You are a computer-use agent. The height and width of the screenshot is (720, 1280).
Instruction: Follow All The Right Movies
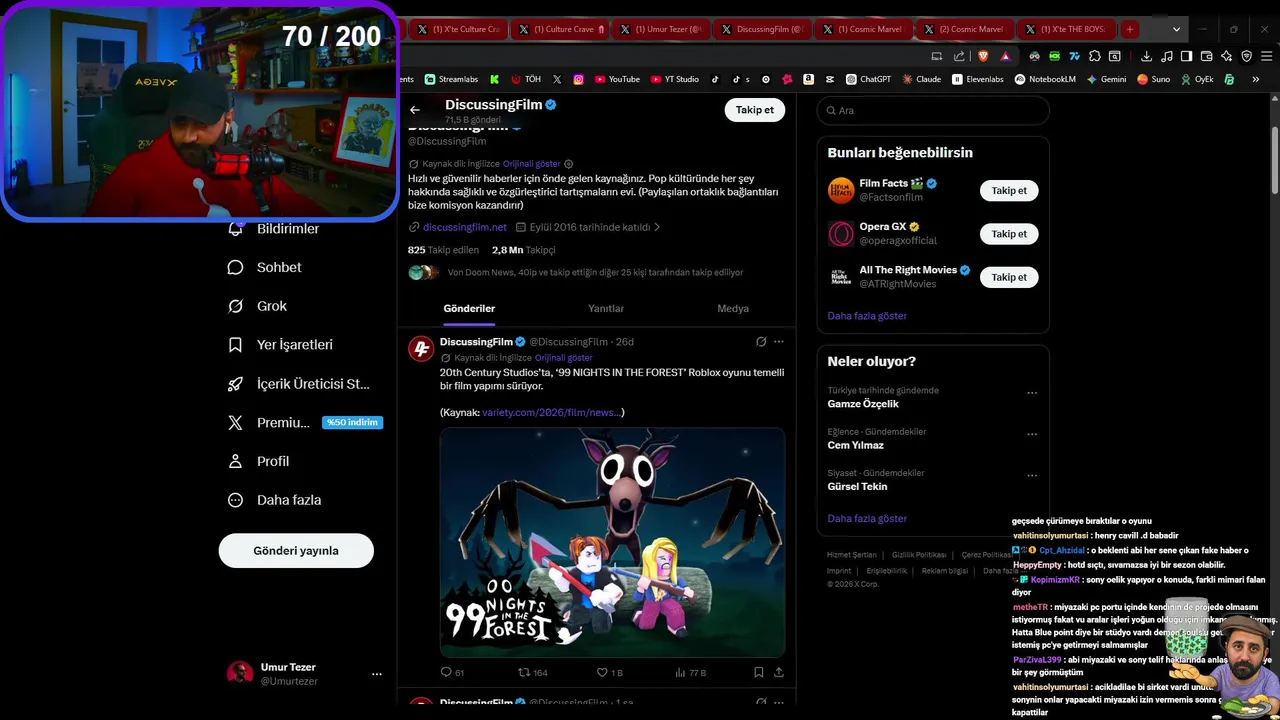1009,277
